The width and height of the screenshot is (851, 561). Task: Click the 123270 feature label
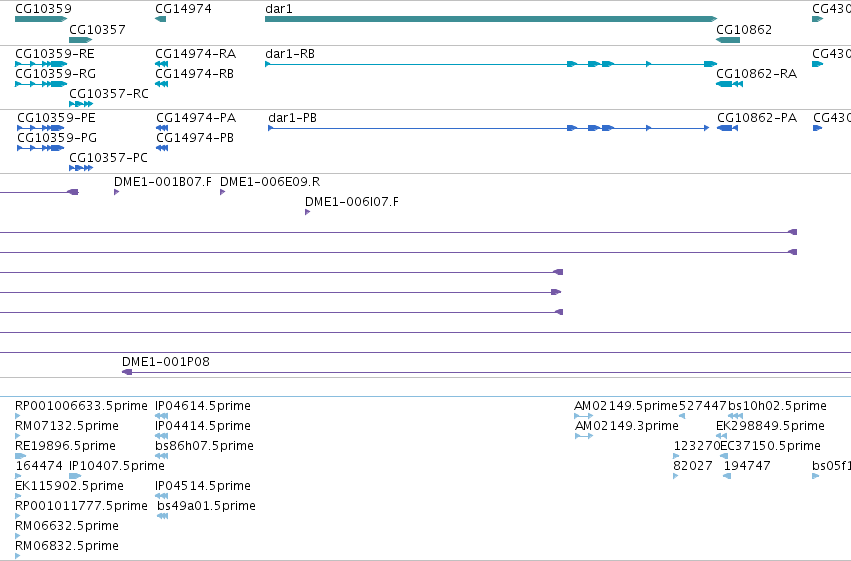pyautogui.click(x=696, y=446)
